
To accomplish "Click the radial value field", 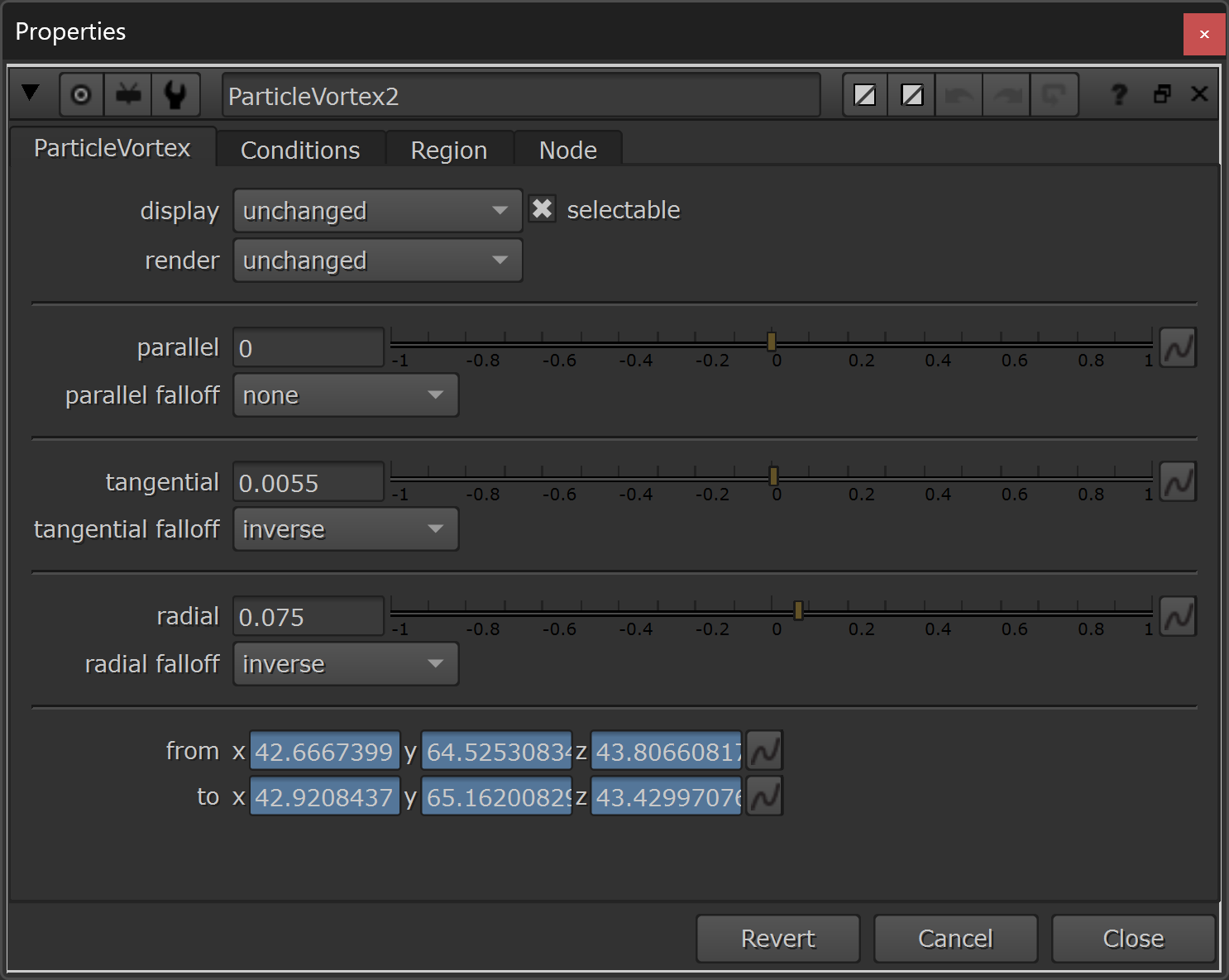I will tap(308, 616).
